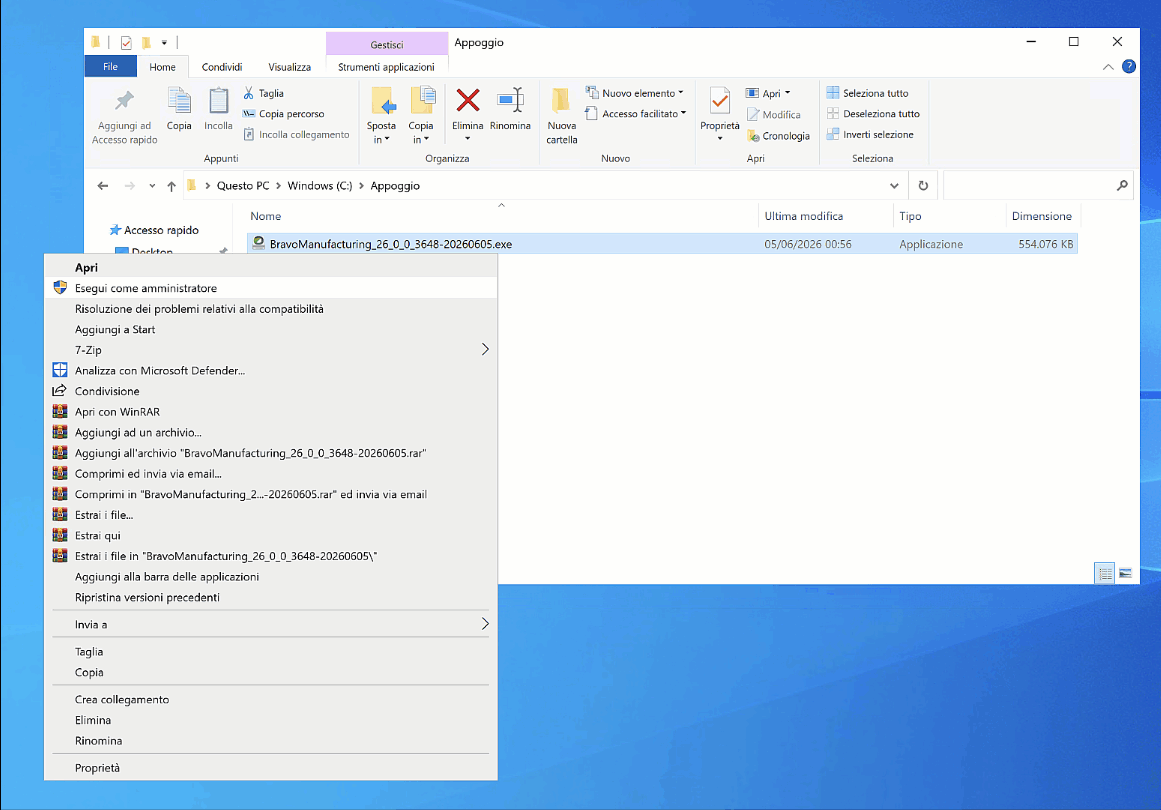Click Inverti selezione
The width and height of the screenshot is (1161, 810).
click(x=870, y=135)
